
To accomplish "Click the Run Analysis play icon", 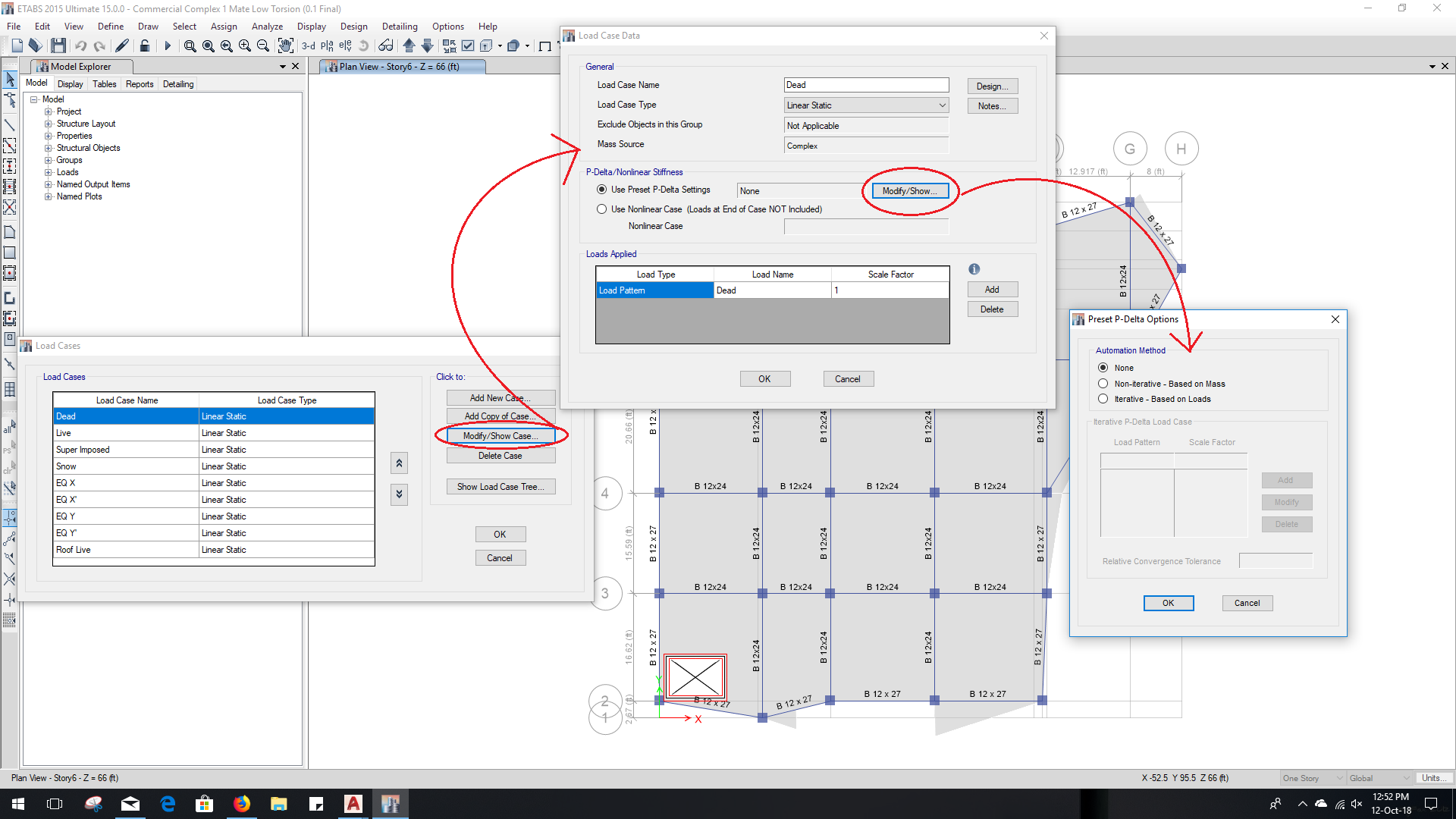I will (168, 46).
